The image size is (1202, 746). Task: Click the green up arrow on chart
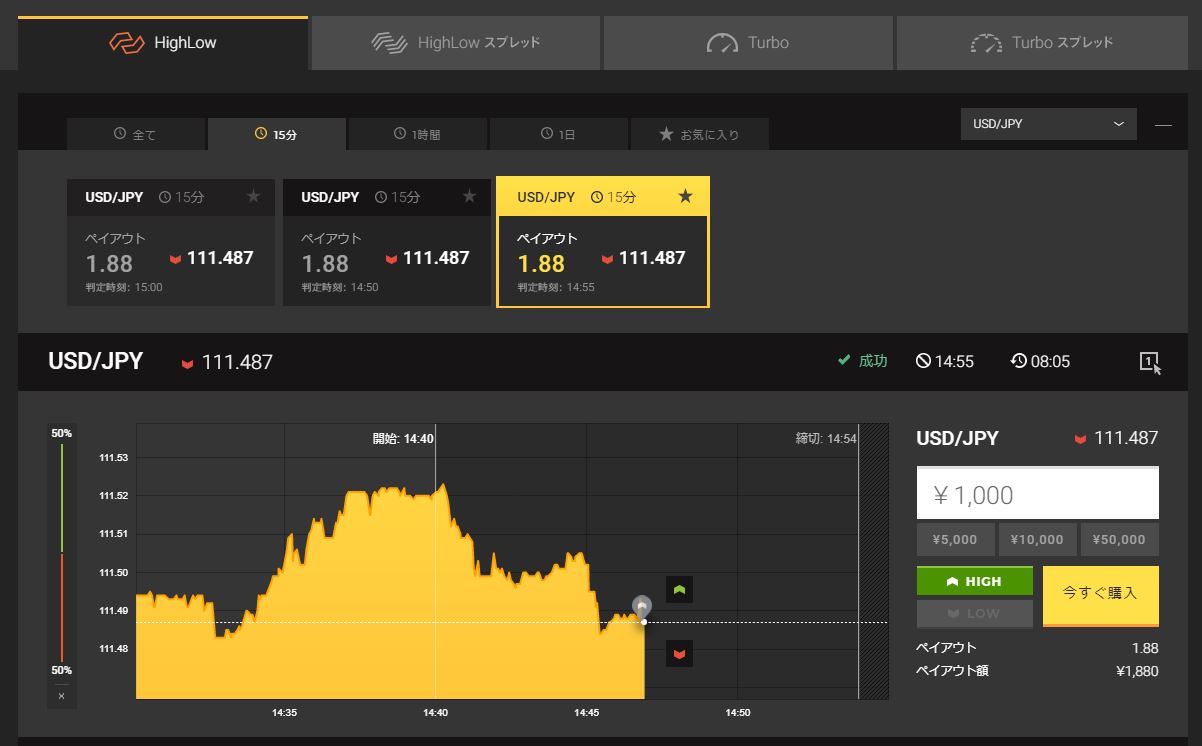click(680, 590)
